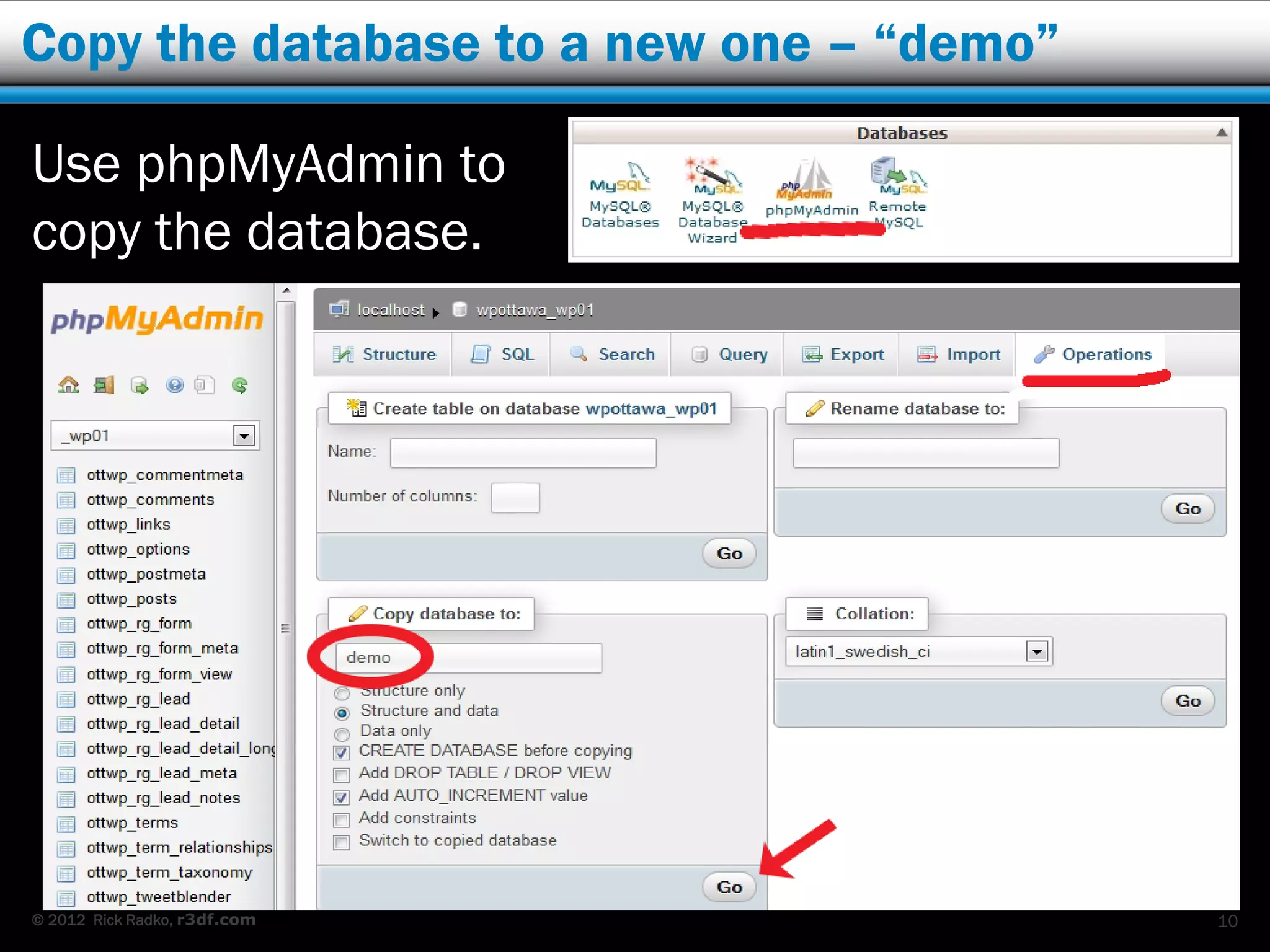The width and height of the screenshot is (1270, 952).
Task: Click table icon beside ottwp_rg_form
Action: (66, 625)
